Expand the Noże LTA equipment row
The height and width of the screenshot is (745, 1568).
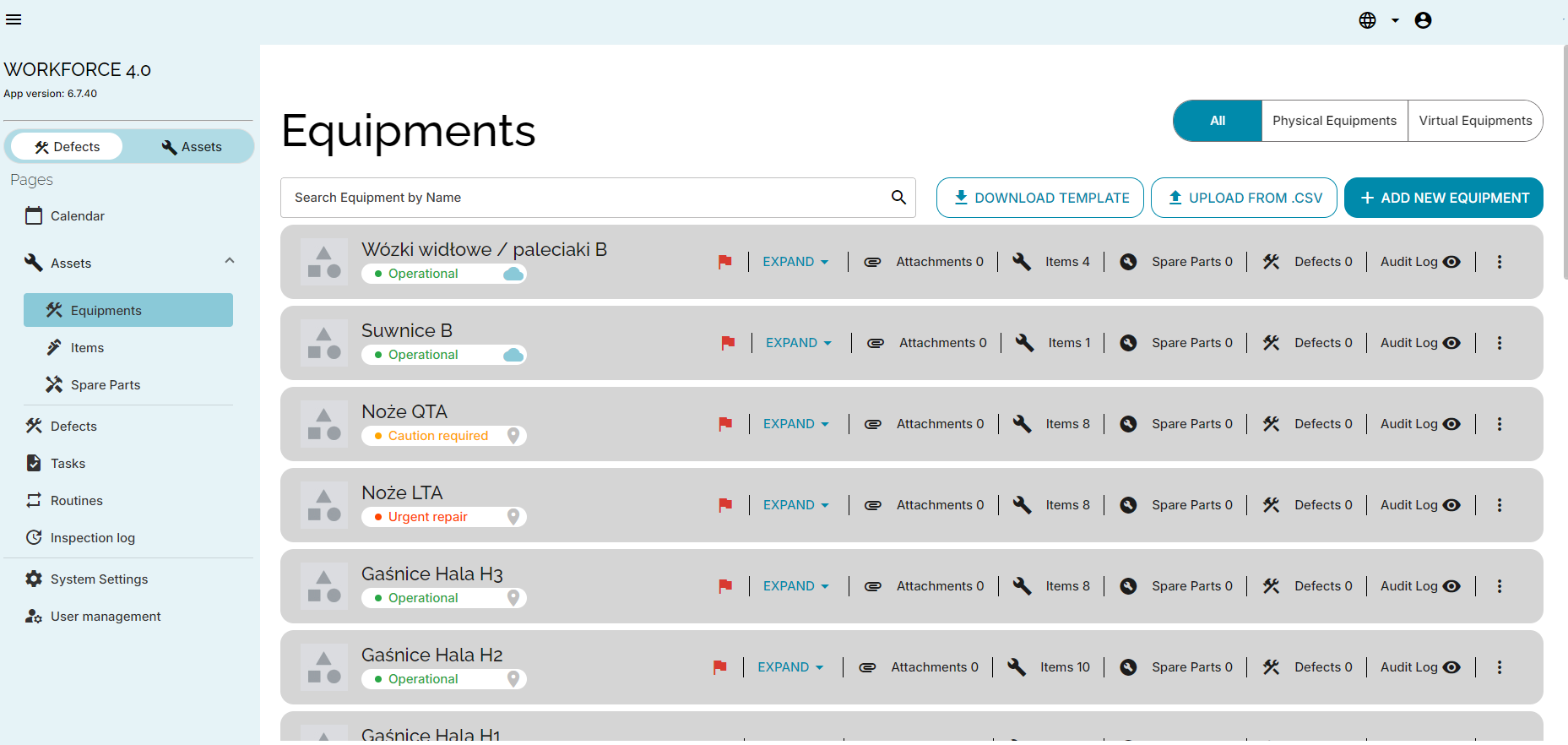pos(795,505)
